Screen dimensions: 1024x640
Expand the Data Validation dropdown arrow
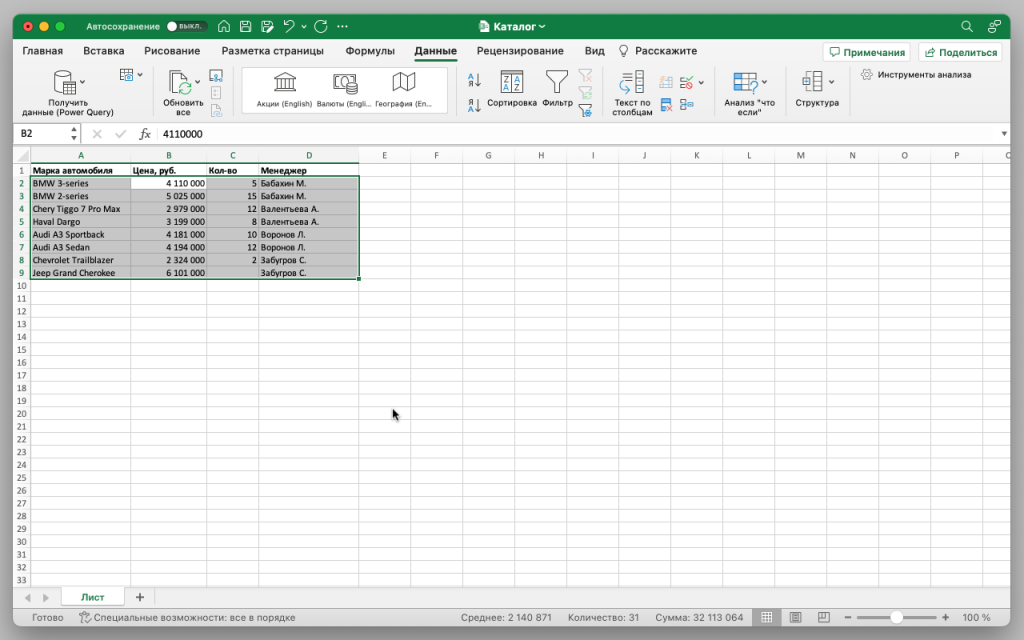(701, 83)
